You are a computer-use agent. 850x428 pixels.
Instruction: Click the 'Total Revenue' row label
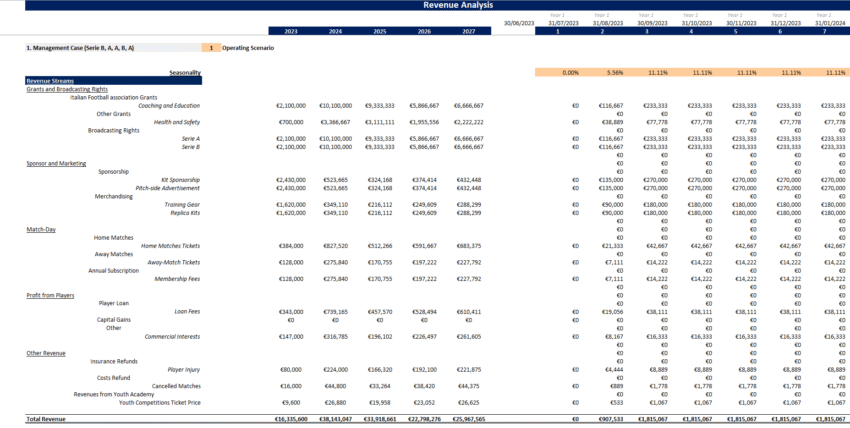click(46, 419)
